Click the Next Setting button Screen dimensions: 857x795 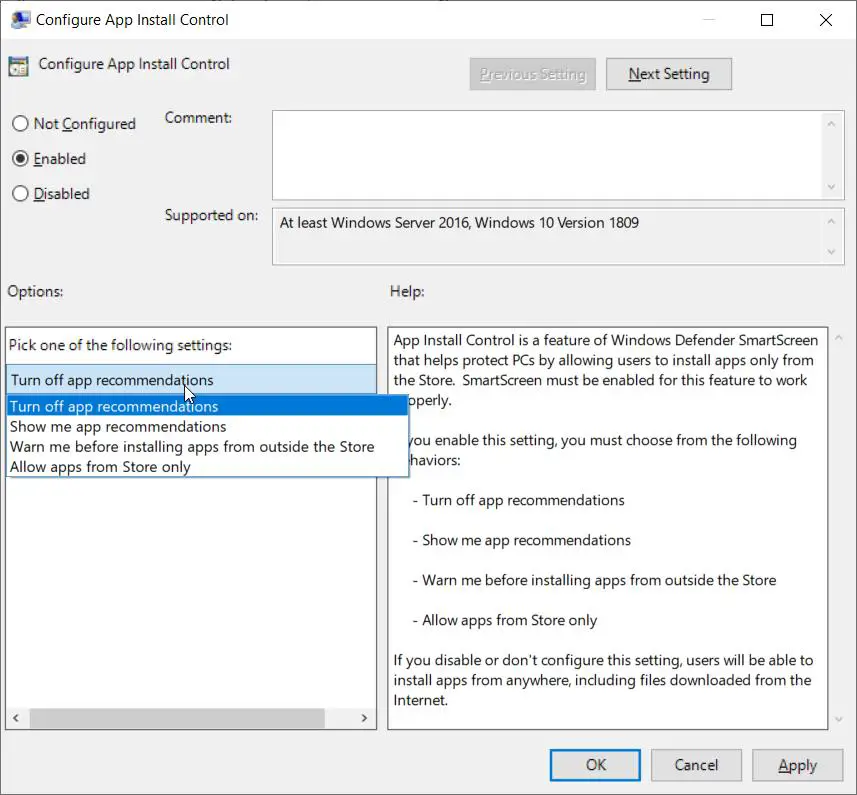click(668, 74)
